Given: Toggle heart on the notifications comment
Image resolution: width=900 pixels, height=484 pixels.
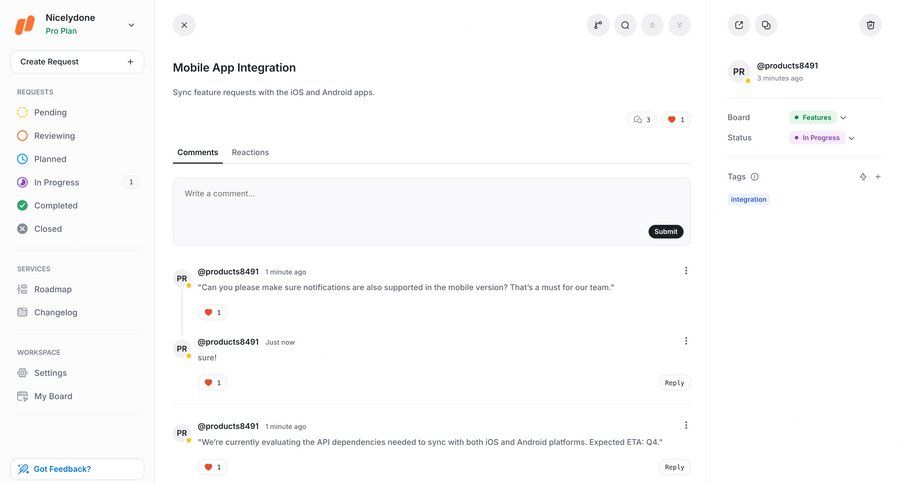Looking at the screenshot, I should click(212, 313).
